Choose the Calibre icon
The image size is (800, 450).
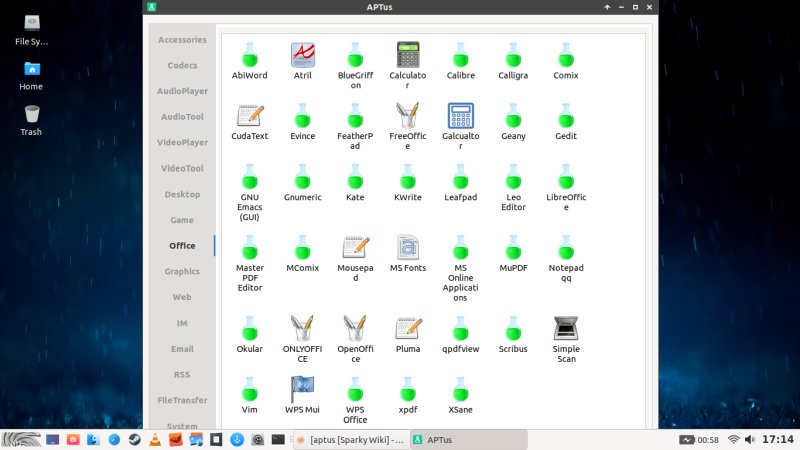point(461,55)
